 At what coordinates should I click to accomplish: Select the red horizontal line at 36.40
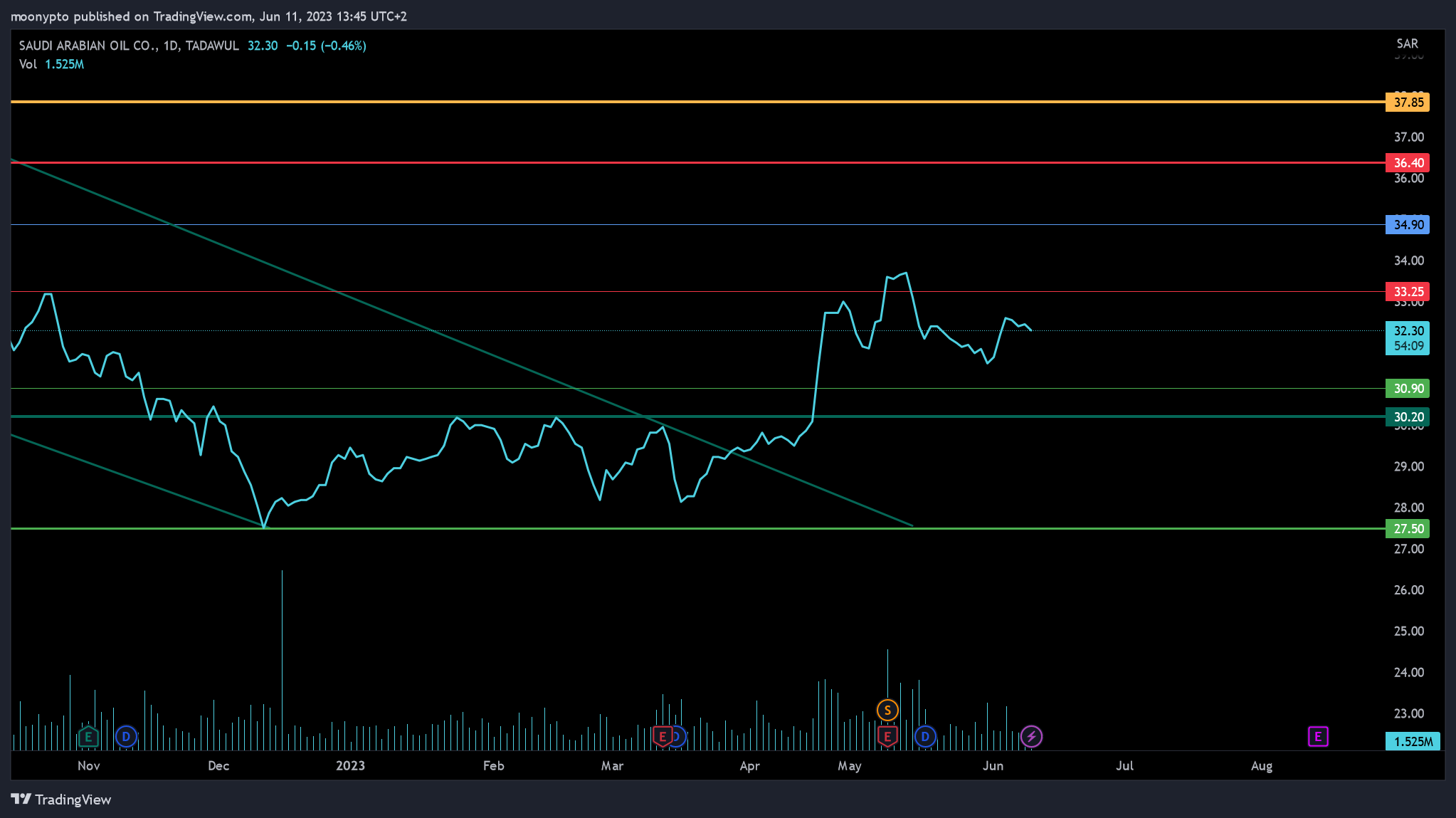coord(697,162)
